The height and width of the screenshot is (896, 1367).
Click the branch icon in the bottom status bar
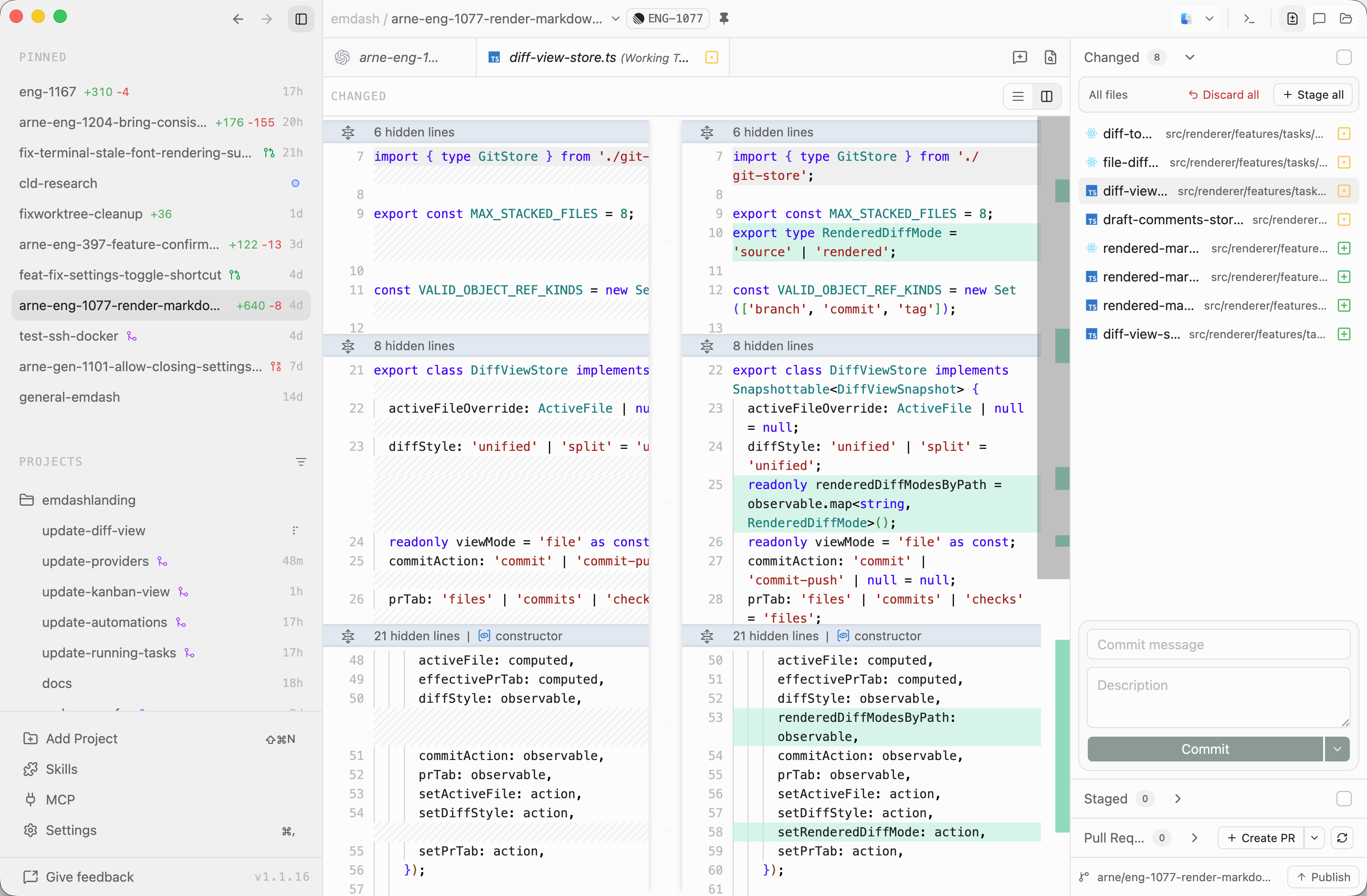pyautogui.click(x=1084, y=876)
